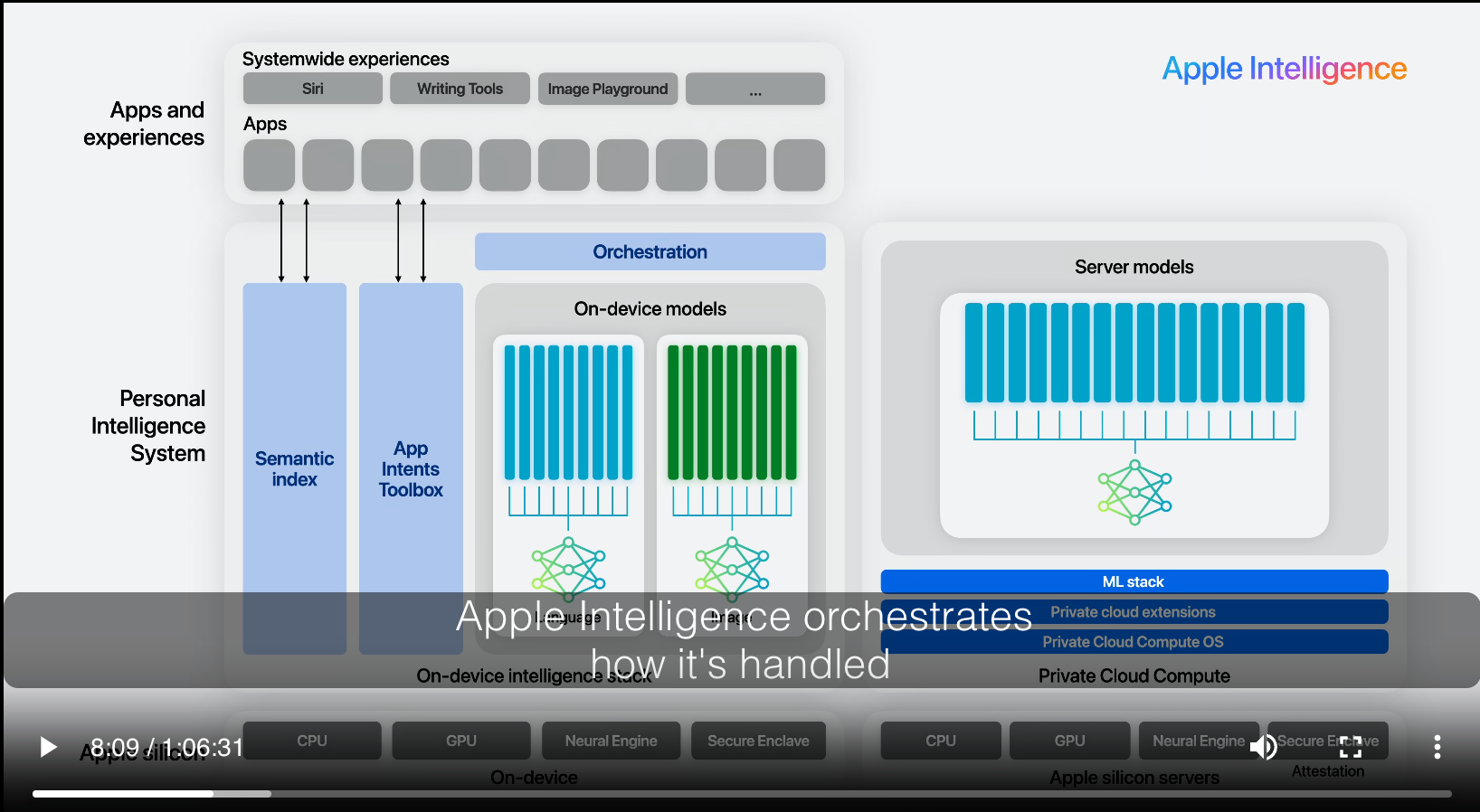Viewport: 1480px width, 812px height.
Task: Enter fullscreen mode
Action: pyautogui.click(x=1350, y=747)
